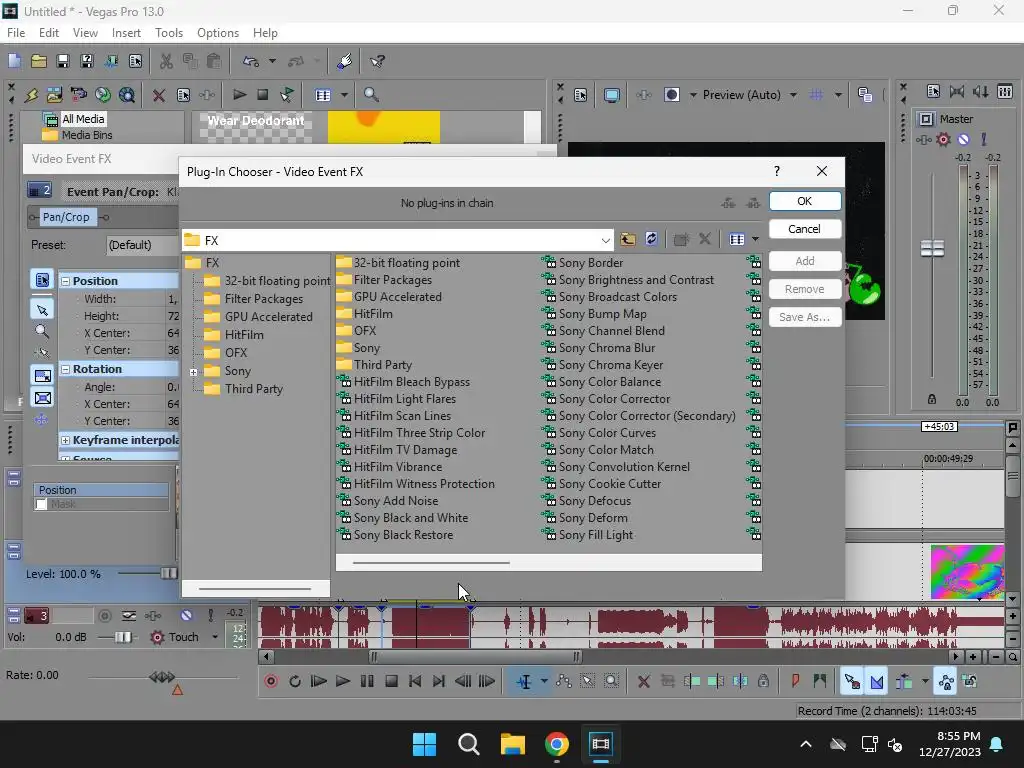The height and width of the screenshot is (768, 1024).
Task: Click the Master bus FX gear icon
Action: [943, 139]
